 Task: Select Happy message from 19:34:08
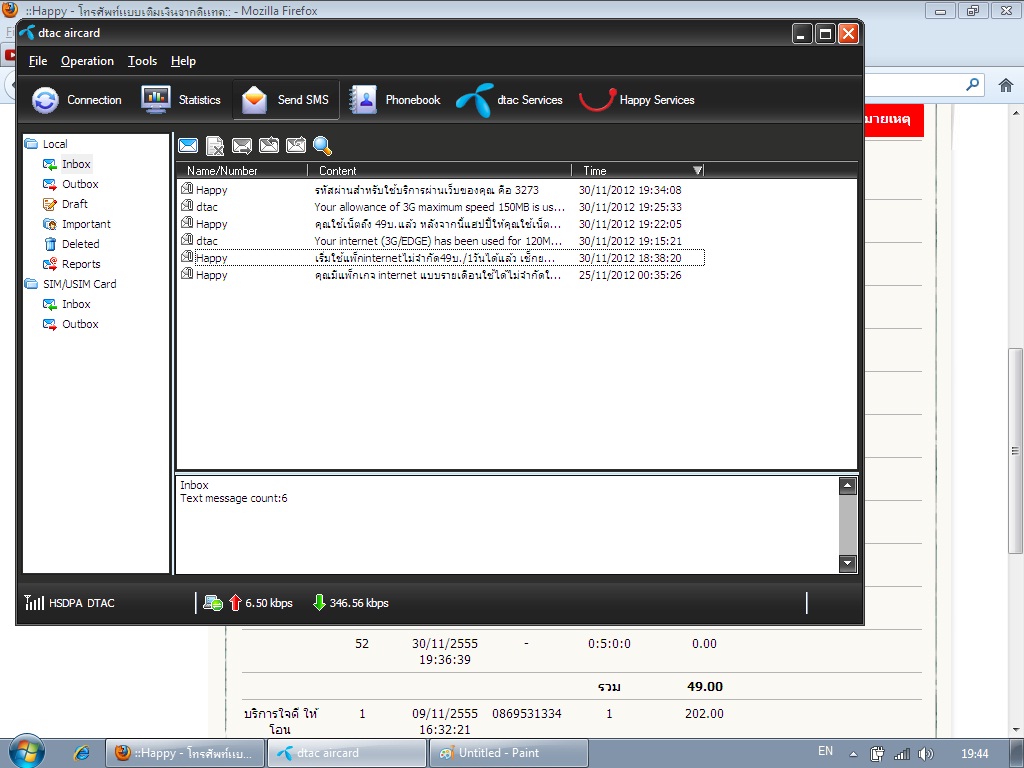(x=441, y=190)
